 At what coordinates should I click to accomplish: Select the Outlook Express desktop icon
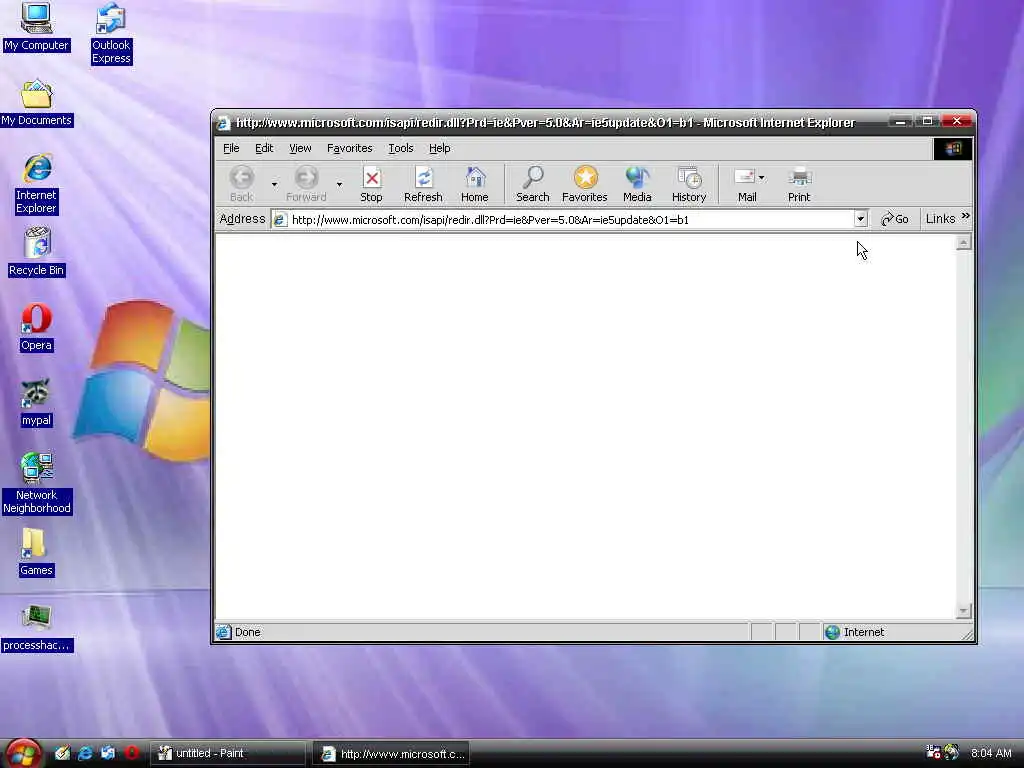click(x=111, y=33)
